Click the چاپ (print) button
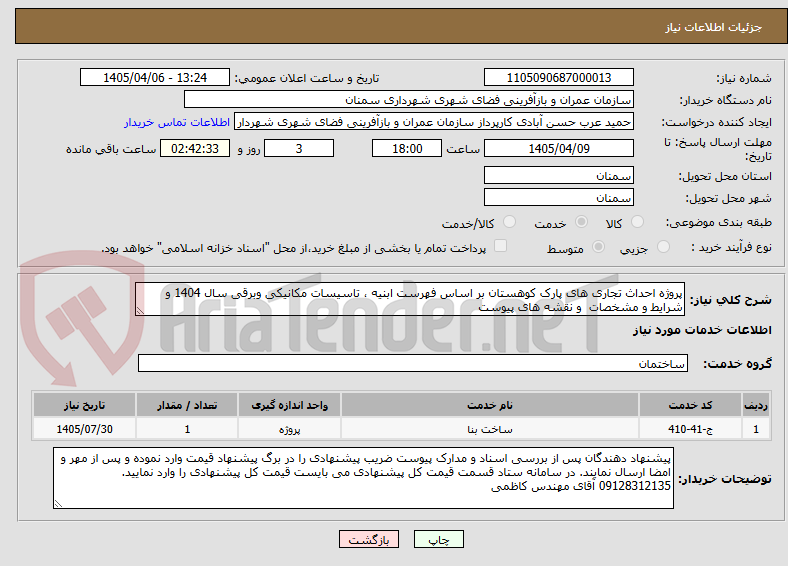The height and width of the screenshot is (566, 788). click(x=438, y=539)
